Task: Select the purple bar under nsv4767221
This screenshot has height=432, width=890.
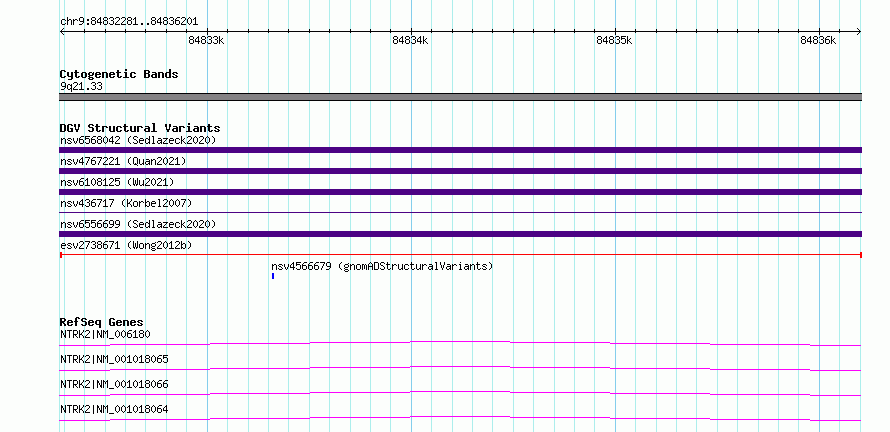Action: 460,171
